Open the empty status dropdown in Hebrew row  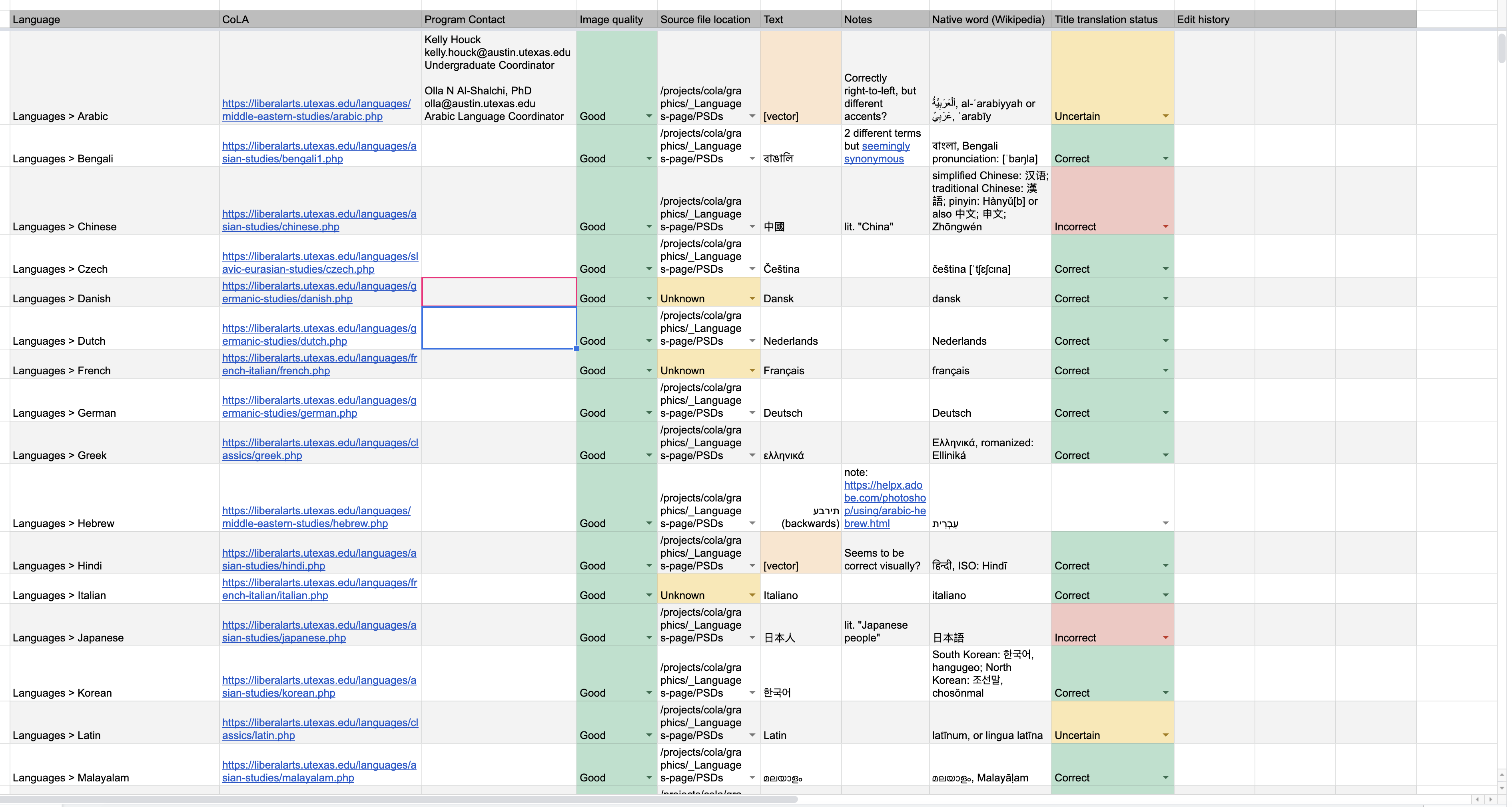(1165, 523)
